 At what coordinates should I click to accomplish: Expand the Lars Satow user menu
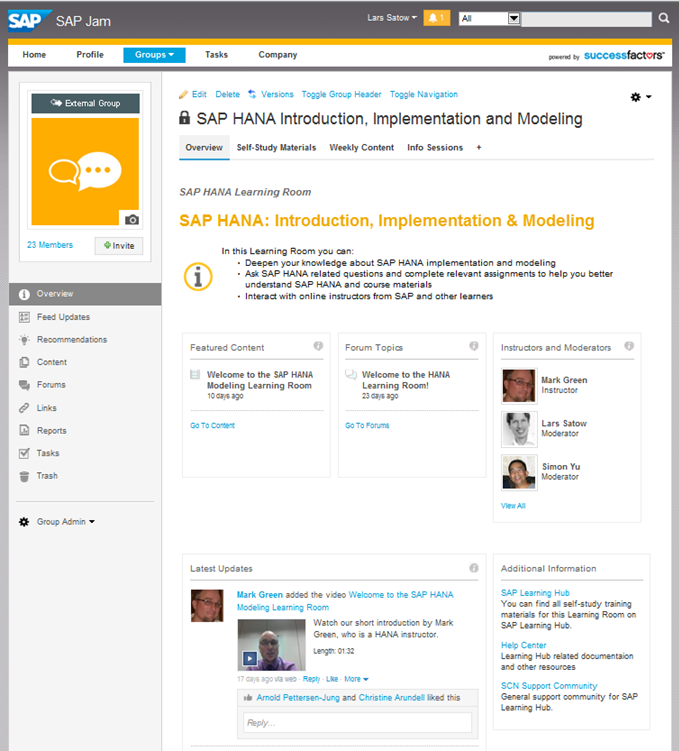(x=392, y=18)
